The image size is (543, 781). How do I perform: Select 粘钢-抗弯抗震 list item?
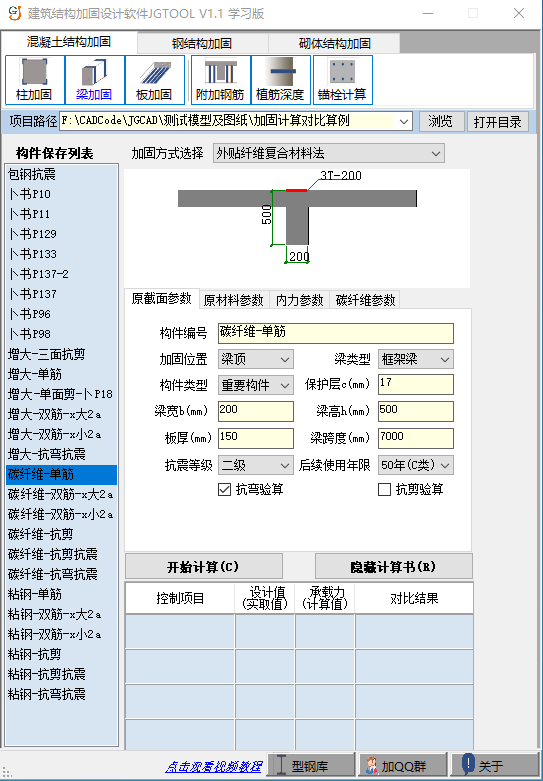coord(61,694)
